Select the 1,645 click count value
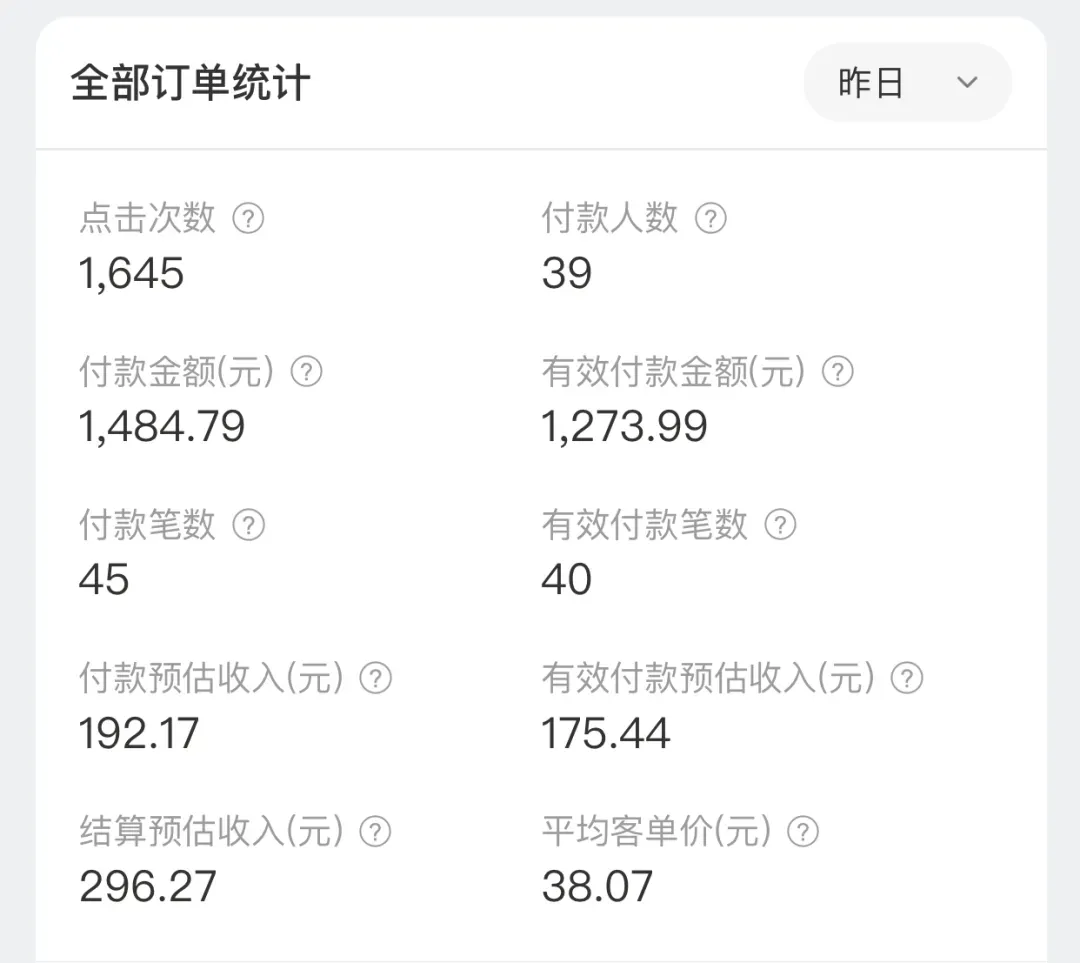The height and width of the screenshot is (963, 1080). [131, 273]
